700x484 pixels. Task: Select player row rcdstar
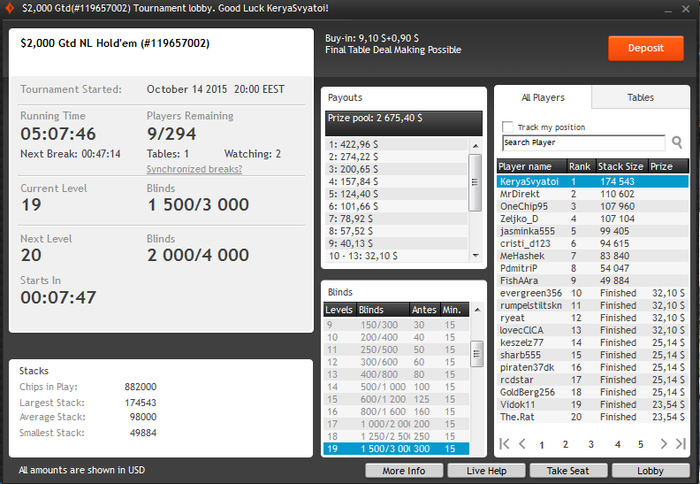point(592,380)
